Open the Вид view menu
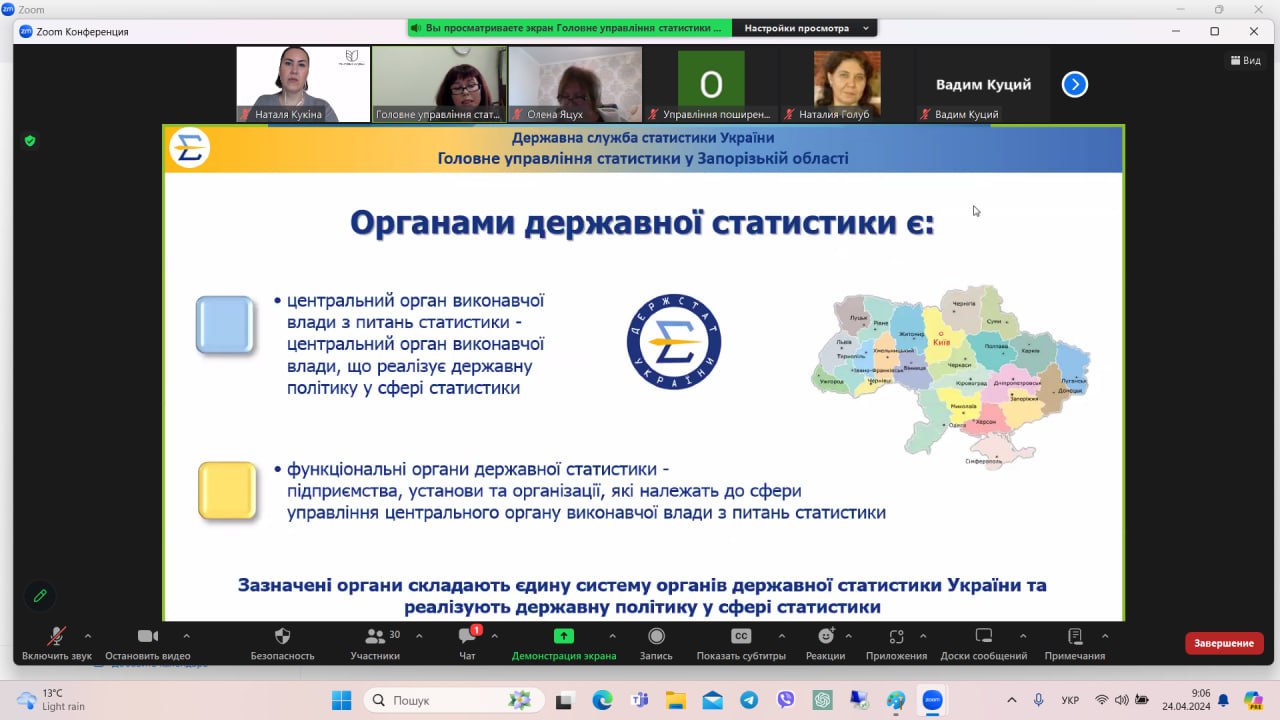The image size is (1280, 720). (x=1245, y=61)
